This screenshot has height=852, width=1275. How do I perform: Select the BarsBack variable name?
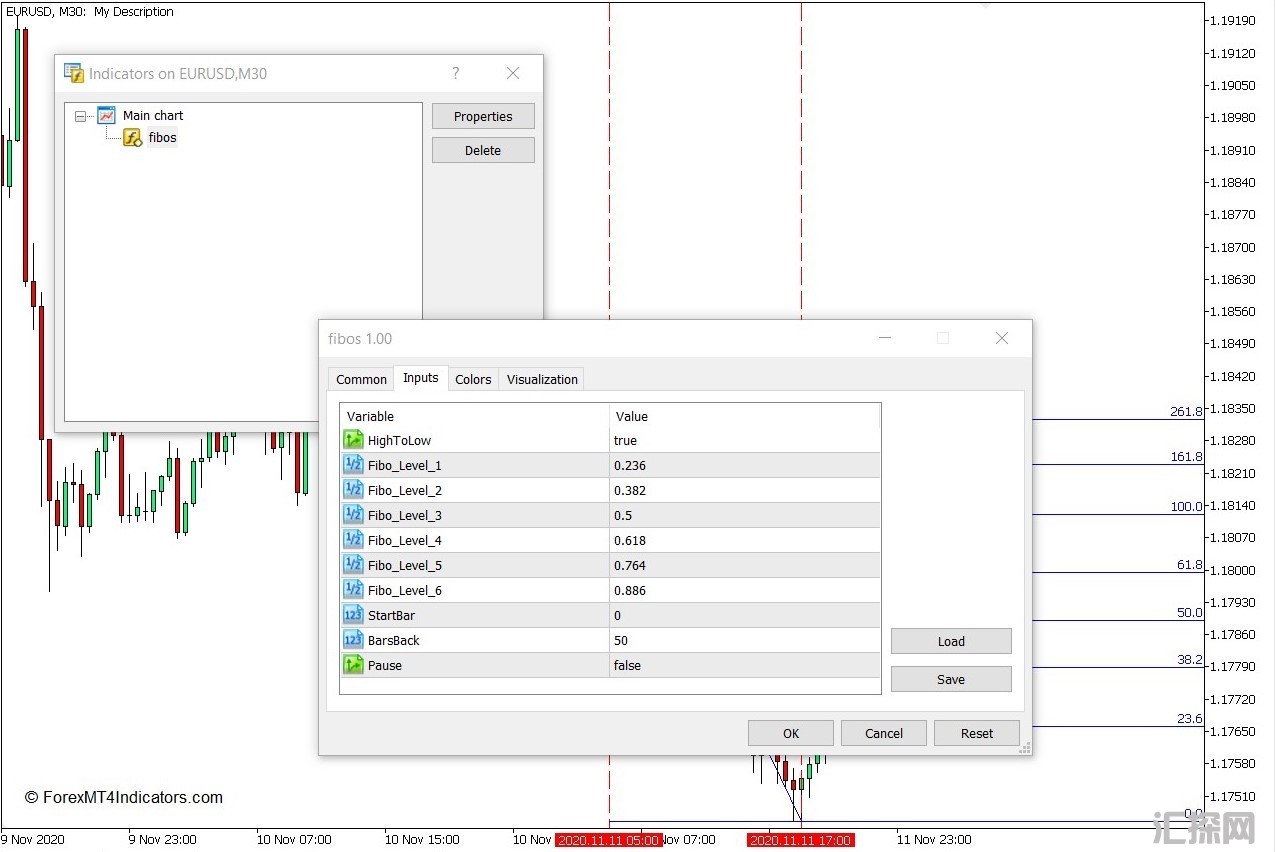394,640
